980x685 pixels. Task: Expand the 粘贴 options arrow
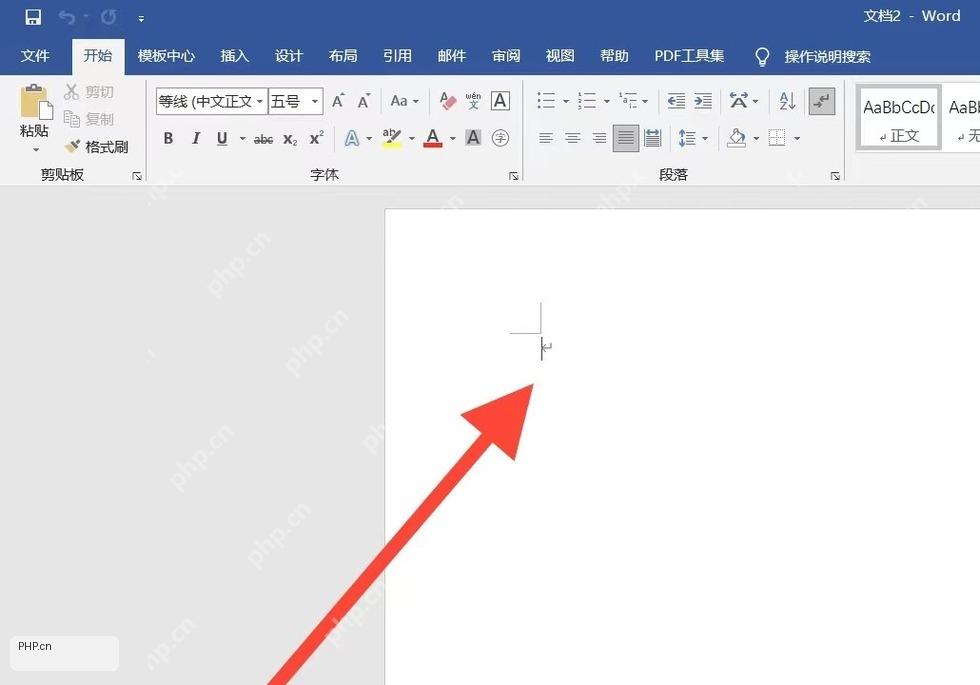click(36, 150)
